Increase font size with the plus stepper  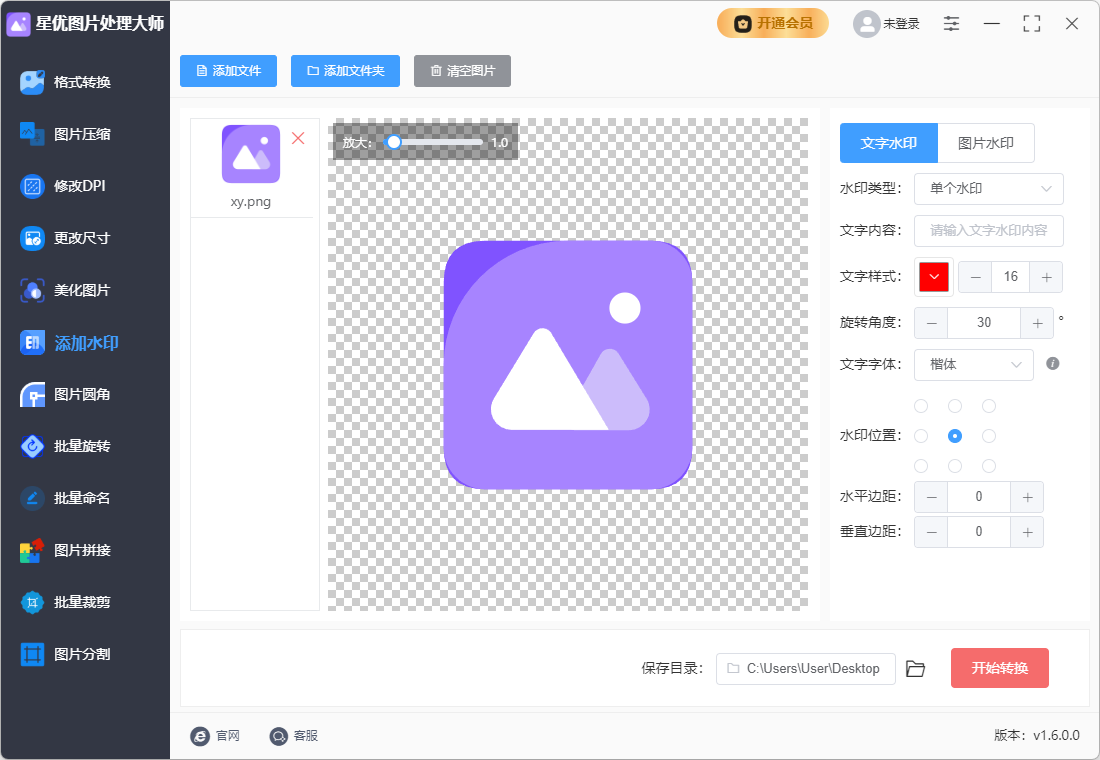pos(1046,277)
